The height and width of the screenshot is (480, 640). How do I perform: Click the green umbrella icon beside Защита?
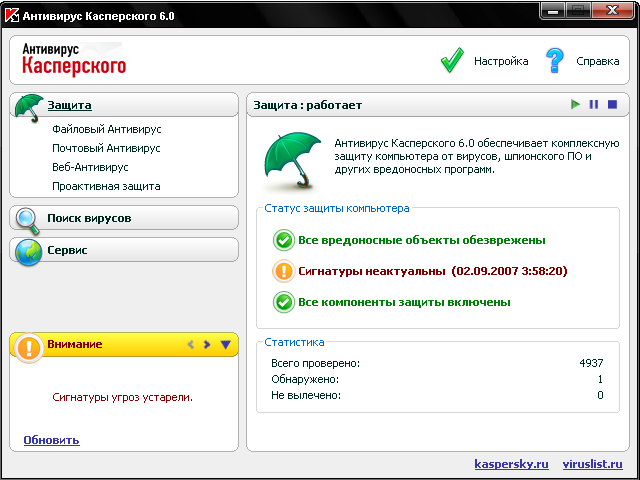tap(29, 108)
